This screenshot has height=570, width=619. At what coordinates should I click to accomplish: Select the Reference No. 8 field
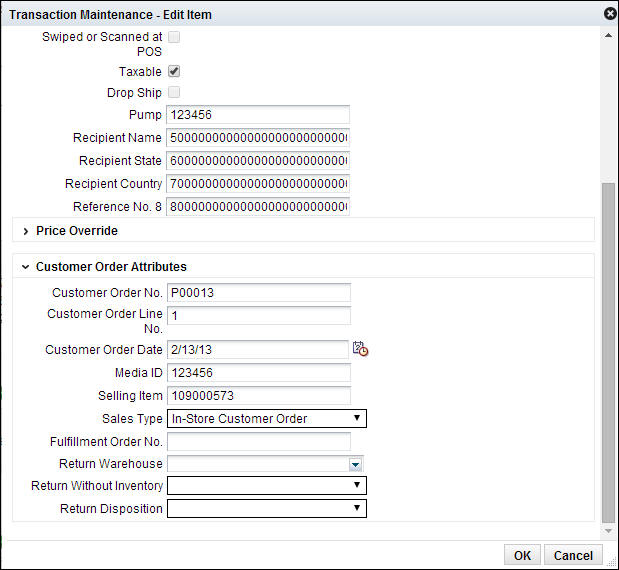258,206
